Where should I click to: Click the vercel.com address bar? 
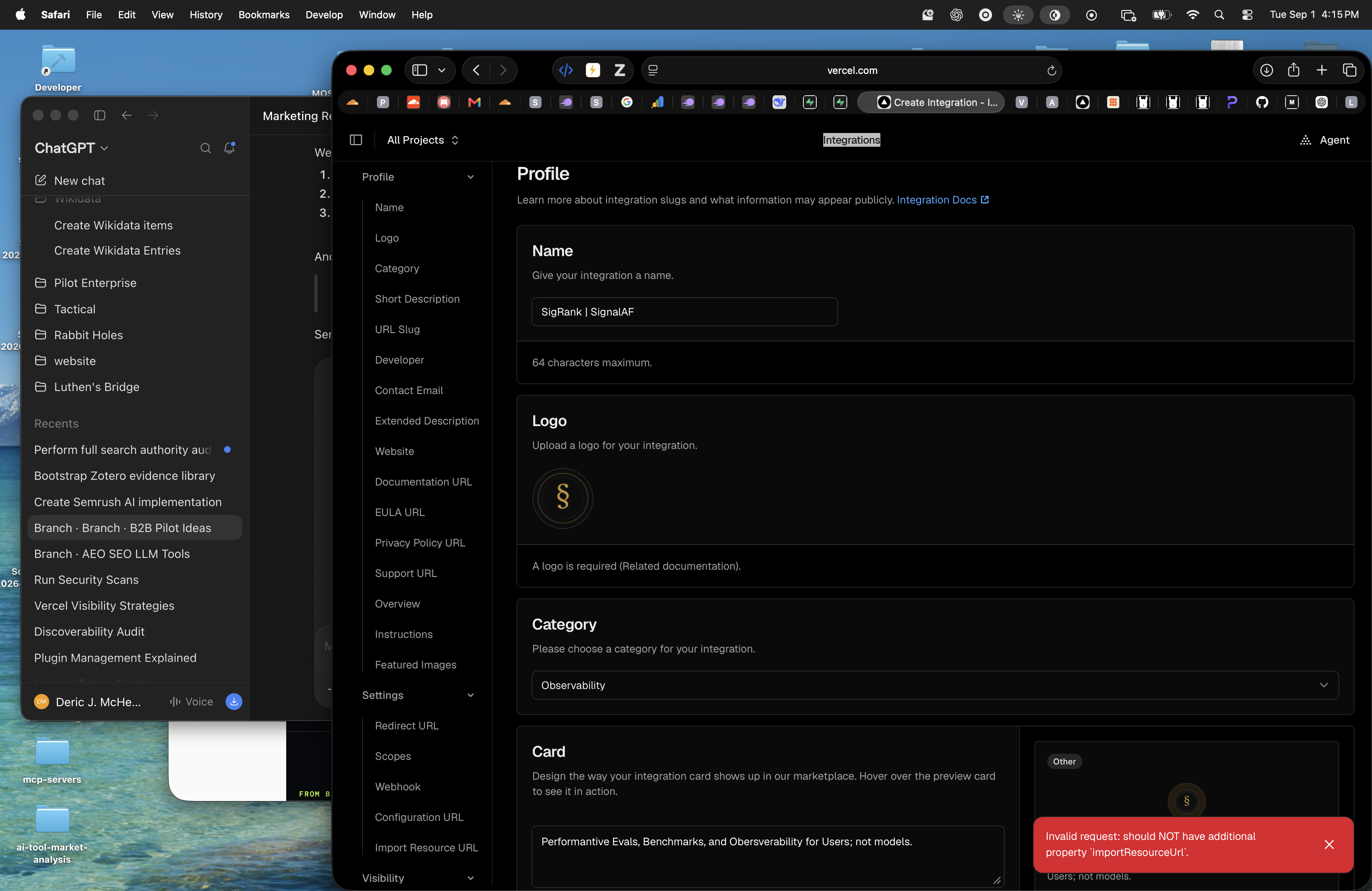coord(851,70)
